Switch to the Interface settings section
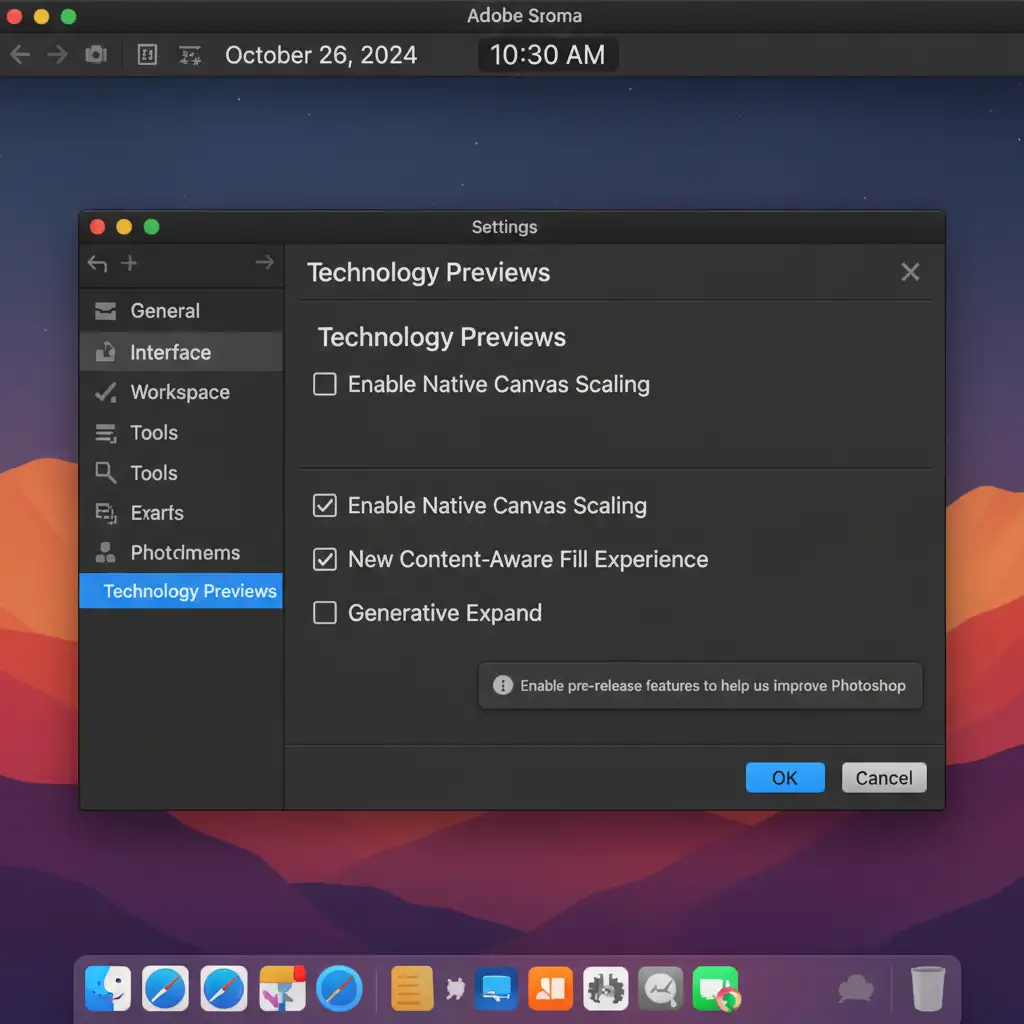Screen dimensions: 1024x1024 point(170,352)
